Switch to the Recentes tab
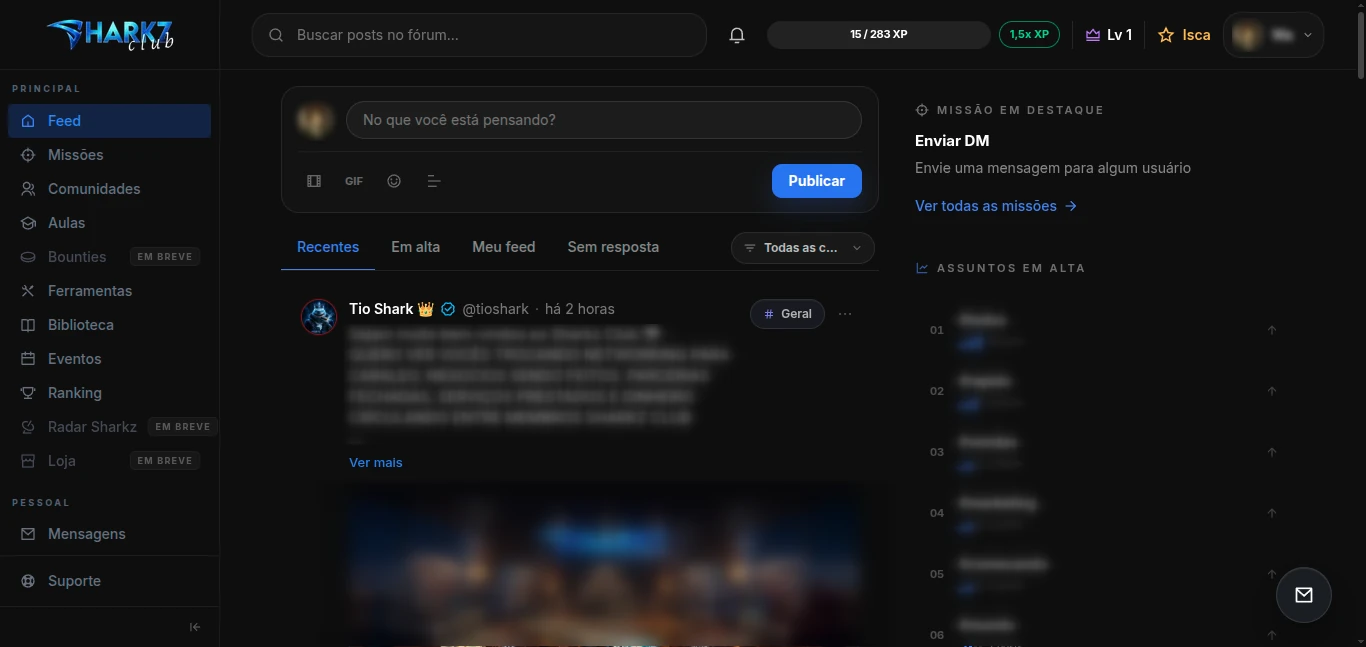 coord(328,247)
